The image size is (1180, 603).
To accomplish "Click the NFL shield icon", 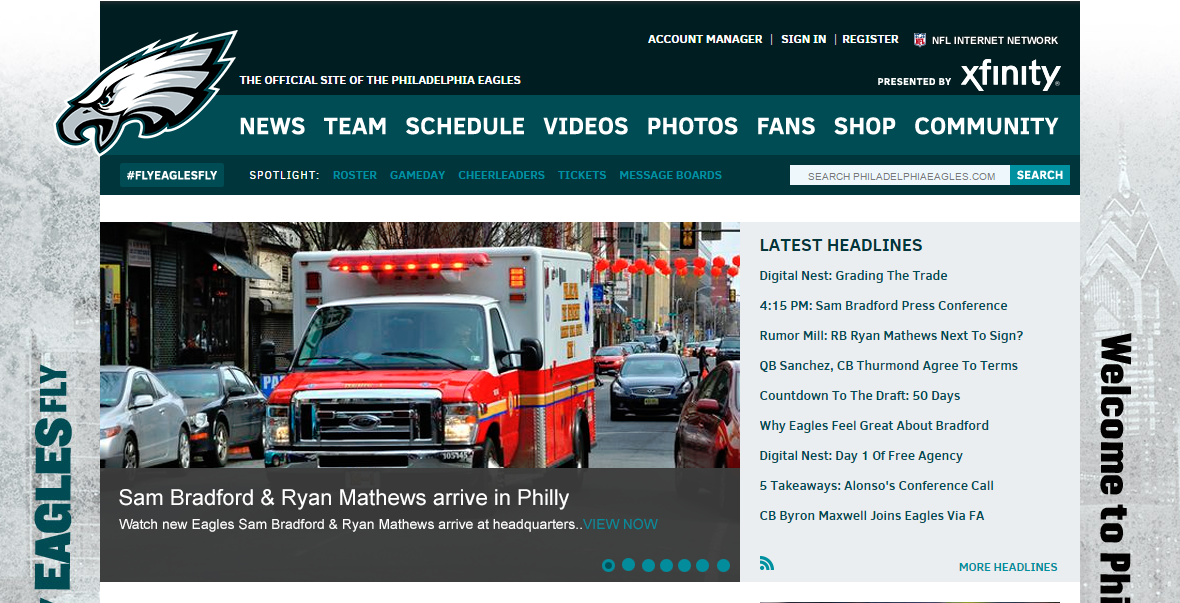I will tap(920, 40).
